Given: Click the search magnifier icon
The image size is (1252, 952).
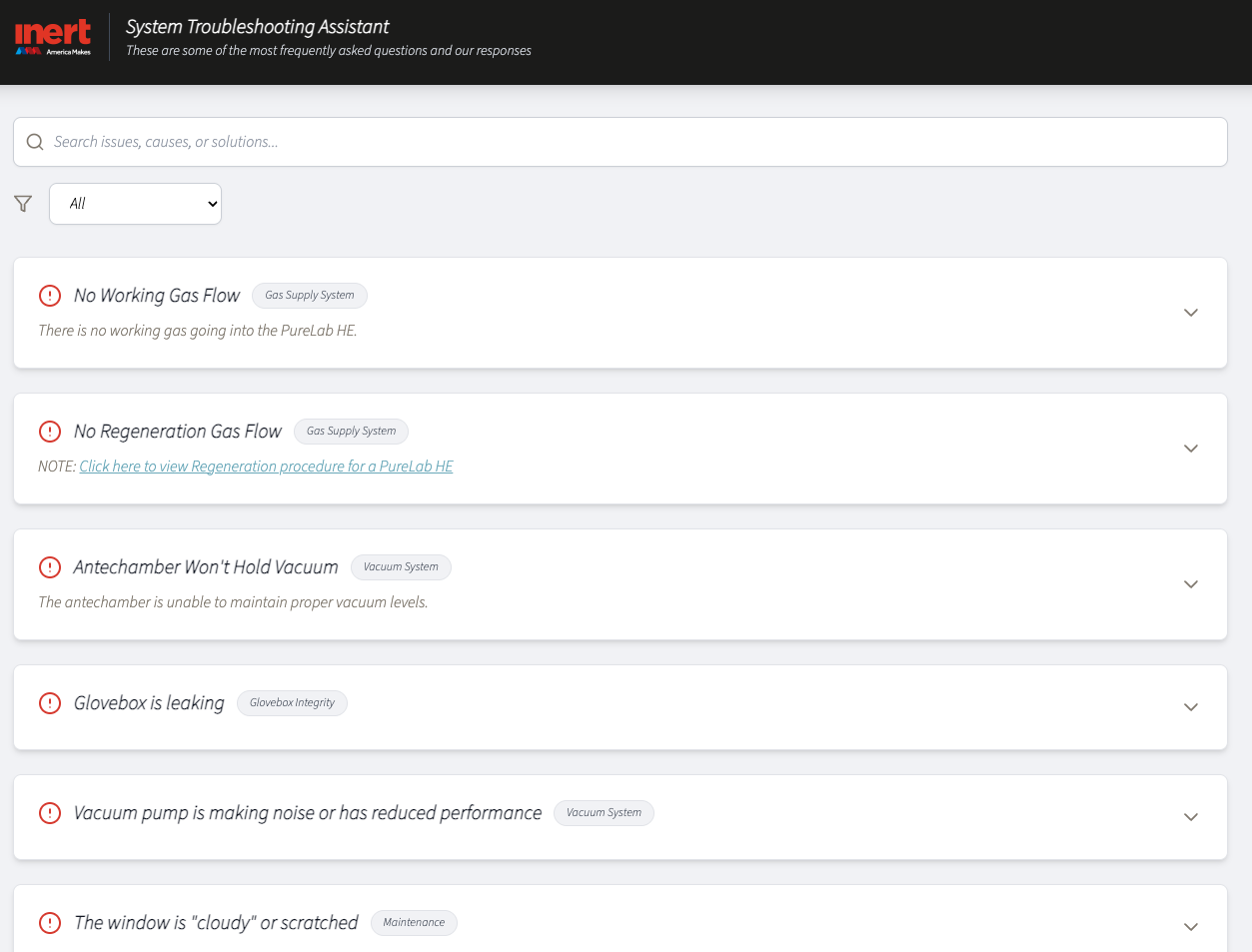Looking at the screenshot, I should click(35, 142).
